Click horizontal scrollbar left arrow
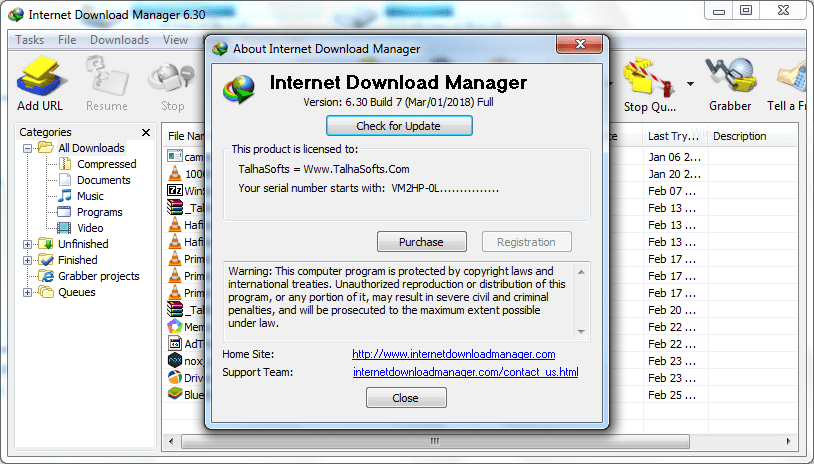 coord(171,442)
